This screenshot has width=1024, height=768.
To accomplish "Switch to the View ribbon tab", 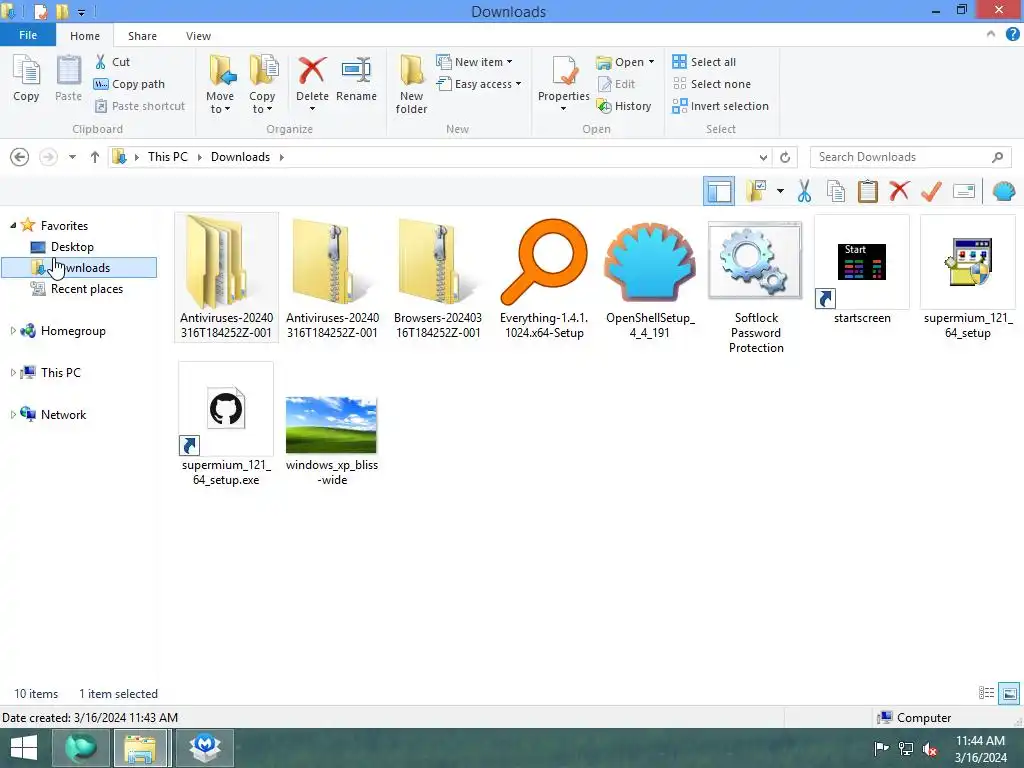I will coord(199,36).
